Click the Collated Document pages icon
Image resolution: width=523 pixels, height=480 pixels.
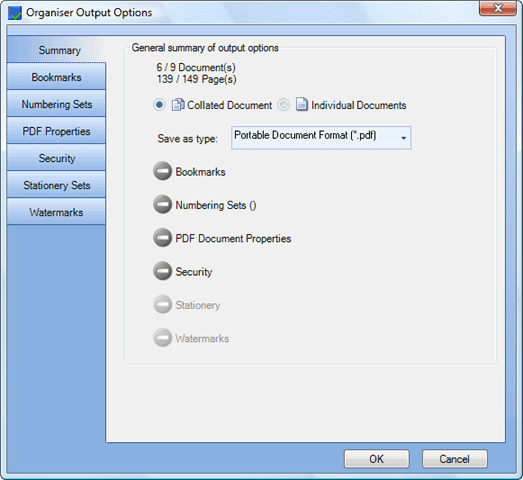pyautogui.click(x=178, y=105)
